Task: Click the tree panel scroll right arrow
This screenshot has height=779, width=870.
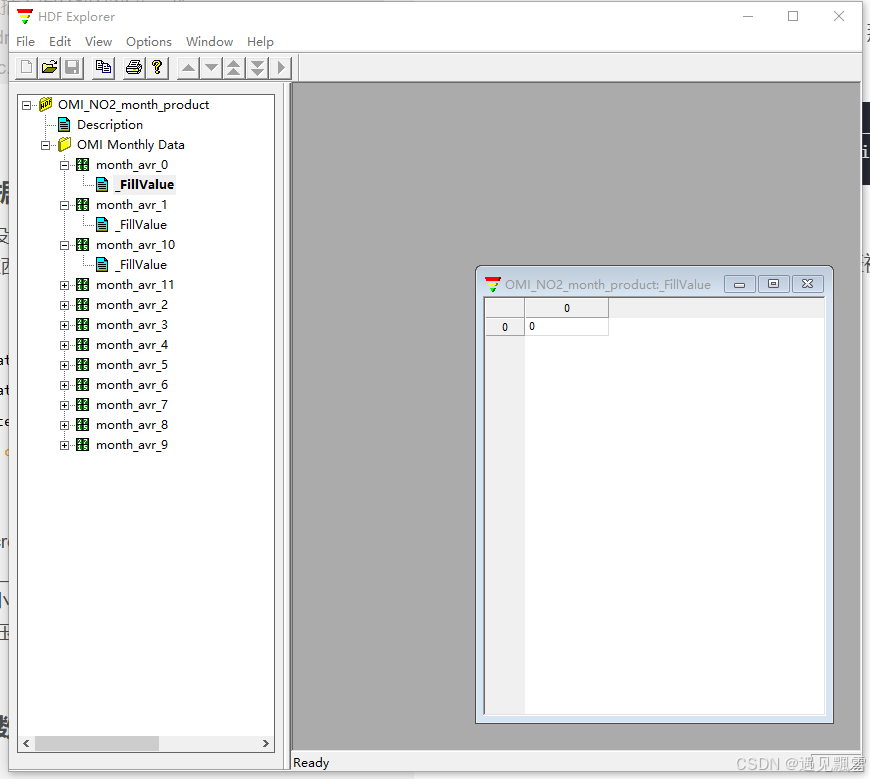Action: pos(266,743)
